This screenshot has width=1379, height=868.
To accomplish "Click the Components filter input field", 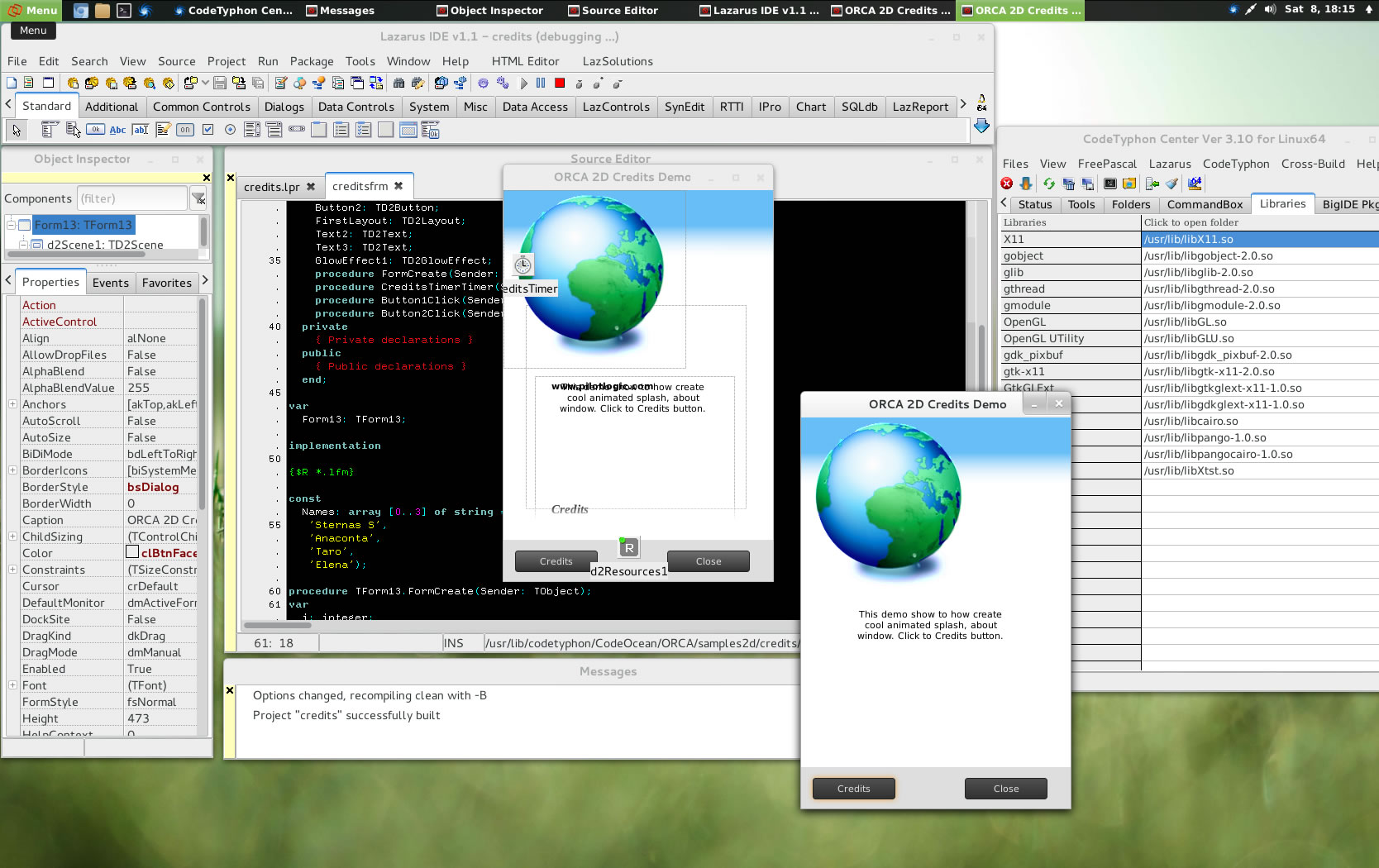I will (x=132, y=198).
